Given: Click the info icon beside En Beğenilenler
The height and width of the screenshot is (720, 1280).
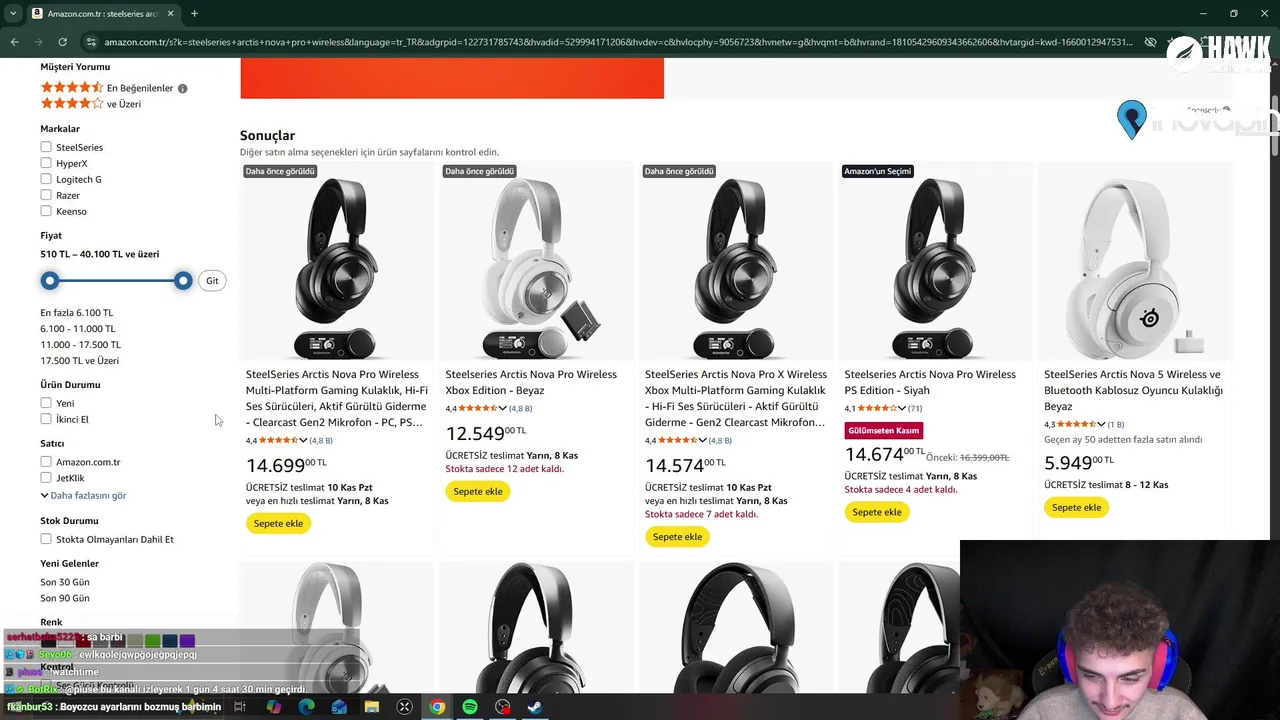Looking at the screenshot, I should tap(182, 88).
